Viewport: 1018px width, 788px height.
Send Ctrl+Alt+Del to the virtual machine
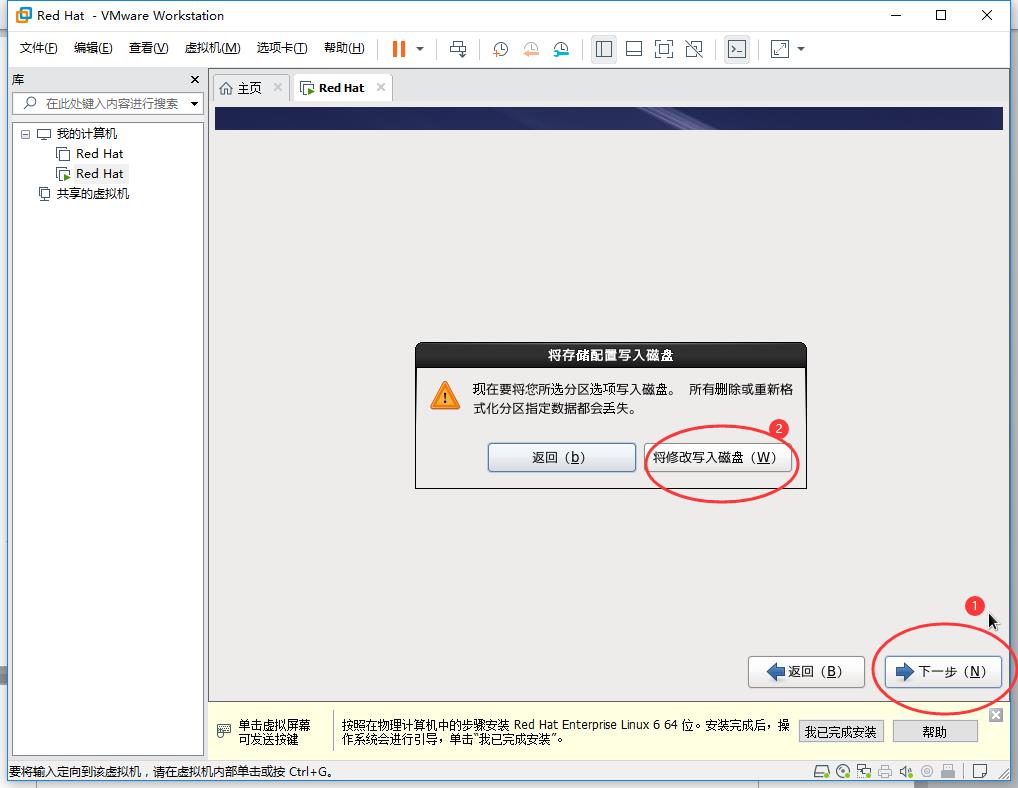[458, 49]
